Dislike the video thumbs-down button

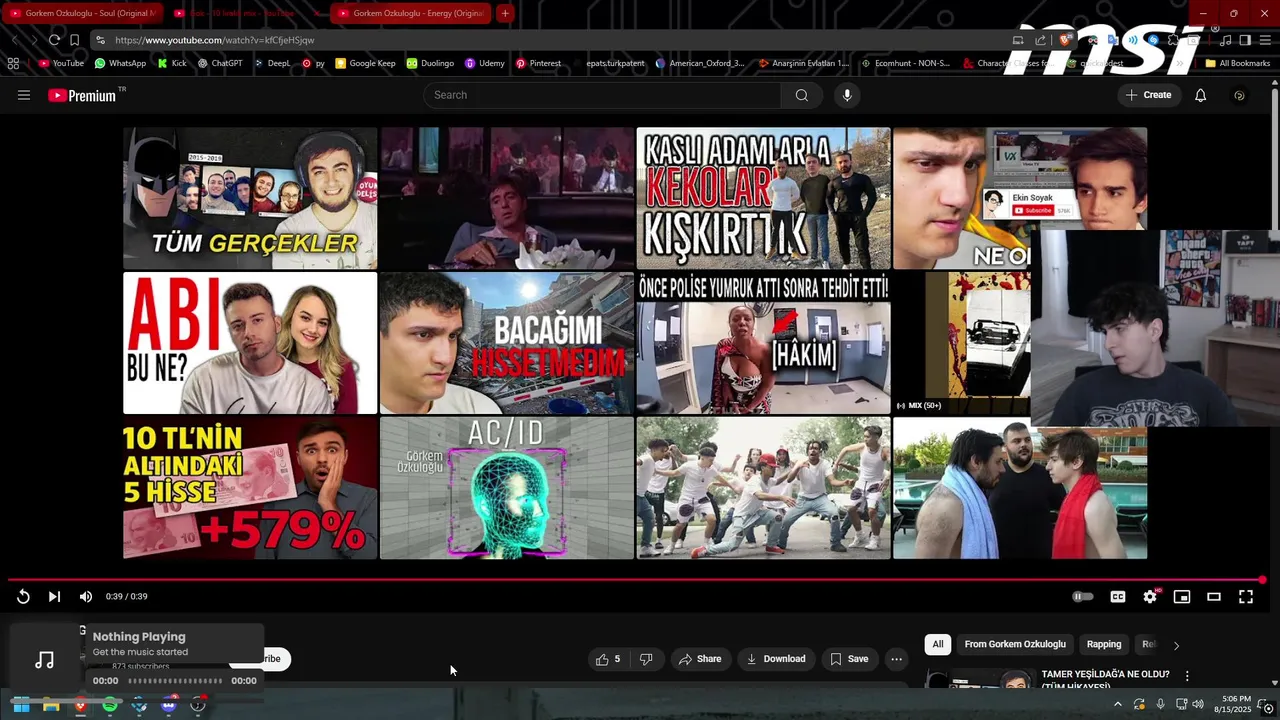pyautogui.click(x=646, y=659)
